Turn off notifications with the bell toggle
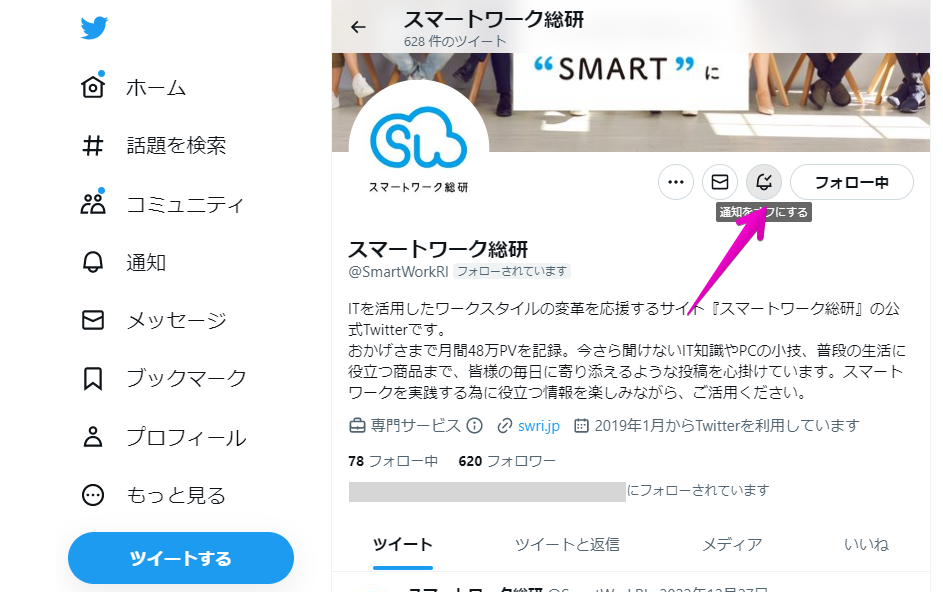This screenshot has width=943, height=592. pyautogui.click(x=764, y=182)
